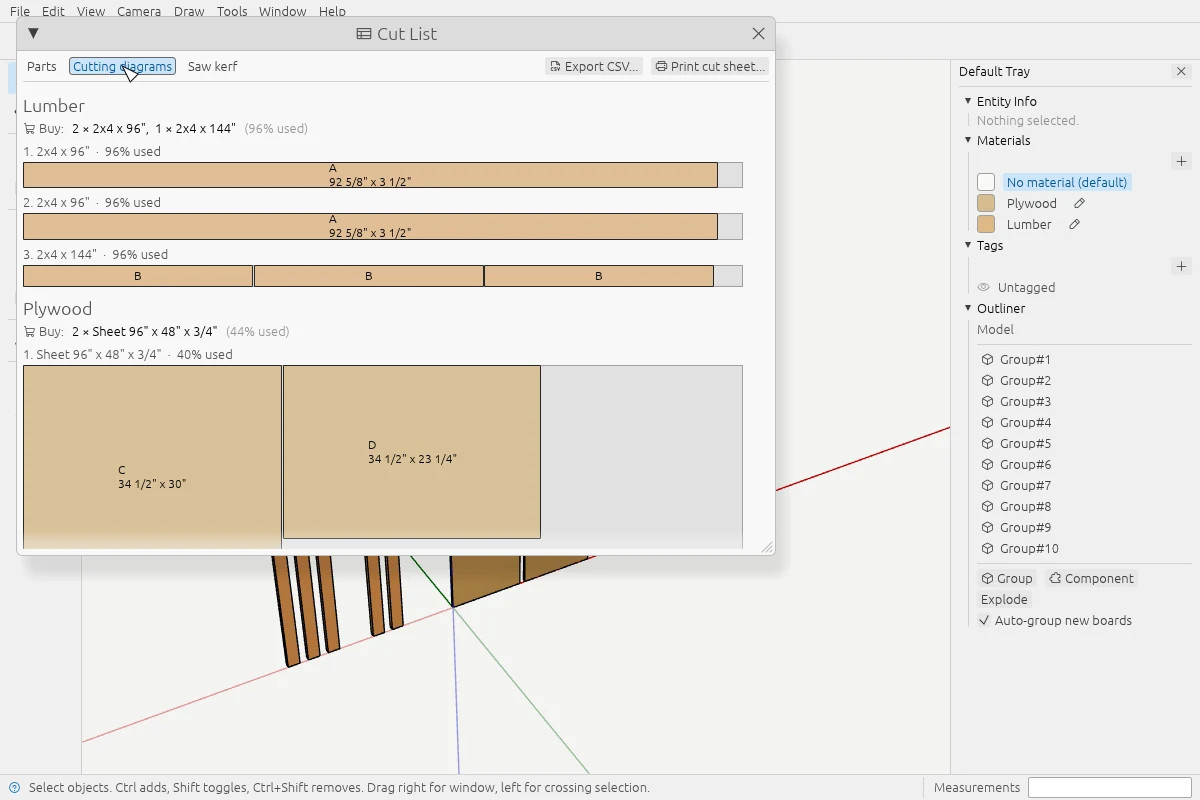Edit the Lumber material with pencil icon
Image resolution: width=1200 pixels, height=800 pixels.
click(x=1075, y=225)
